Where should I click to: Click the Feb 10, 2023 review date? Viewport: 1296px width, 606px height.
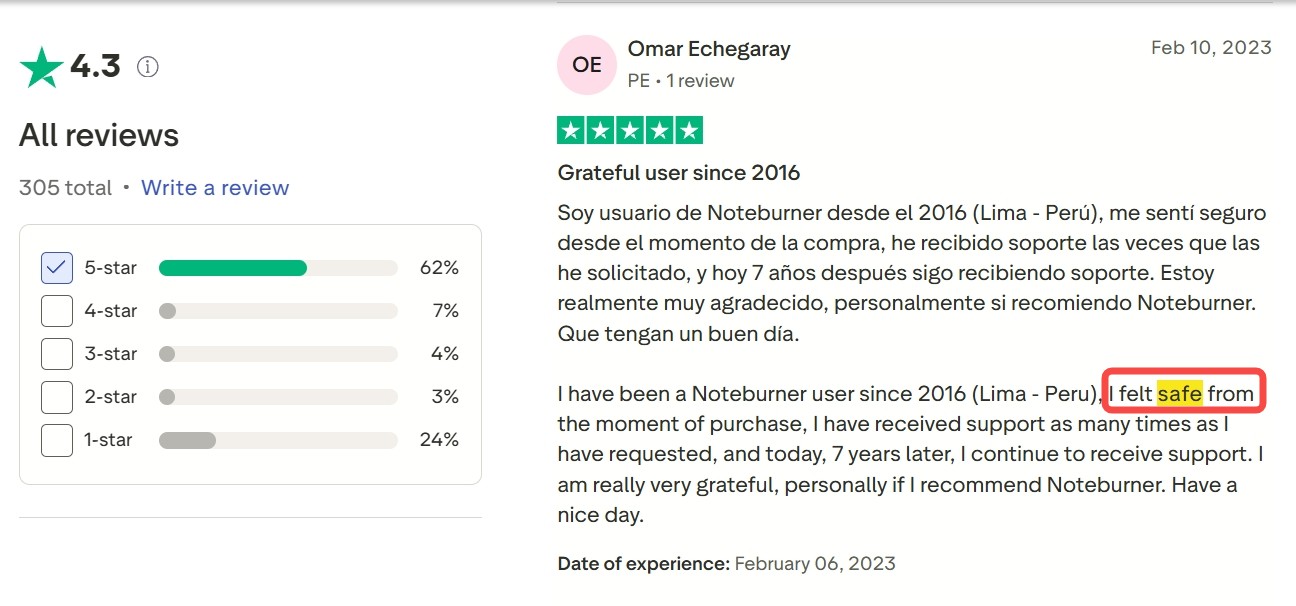coord(1211,48)
